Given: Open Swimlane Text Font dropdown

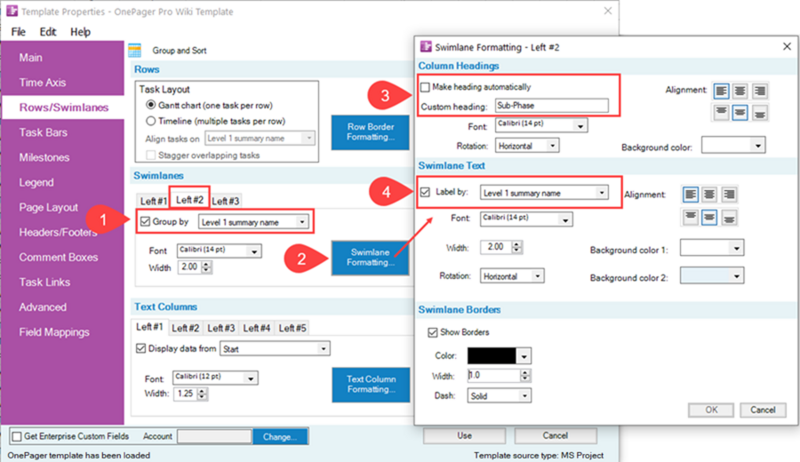Looking at the screenshot, I should pyautogui.click(x=527, y=219).
